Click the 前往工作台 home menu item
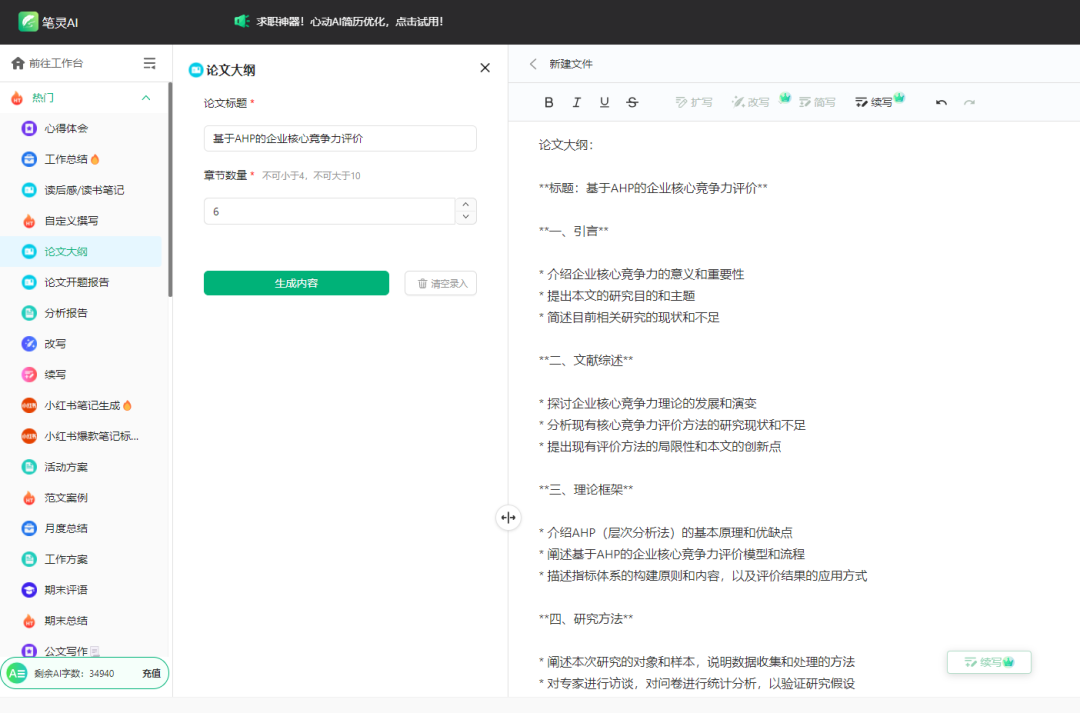Viewport: 1080px width, 713px height. [x=55, y=62]
